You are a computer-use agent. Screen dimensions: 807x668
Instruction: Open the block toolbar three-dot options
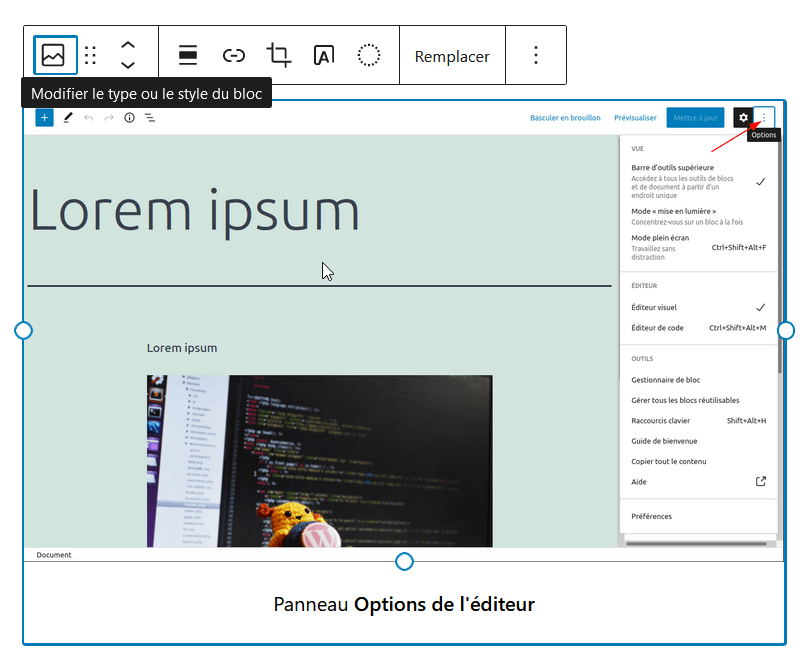[x=536, y=55]
